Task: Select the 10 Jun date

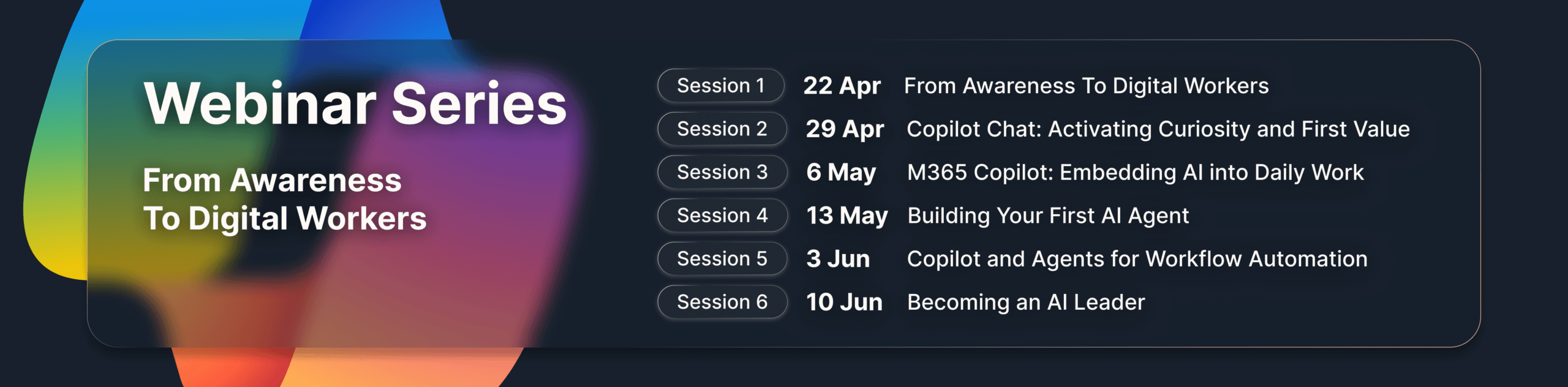Action: (x=844, y=302)
